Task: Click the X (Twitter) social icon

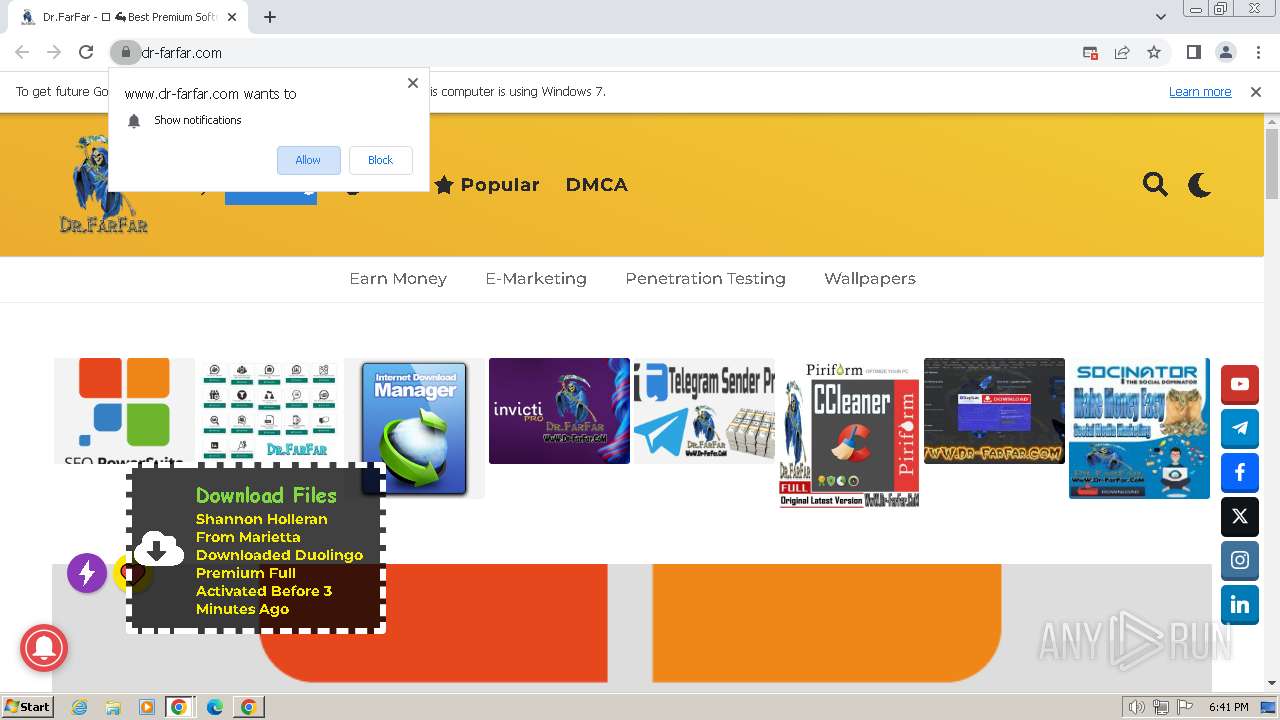Action: pyautogui.click(x=1240, y=516)
